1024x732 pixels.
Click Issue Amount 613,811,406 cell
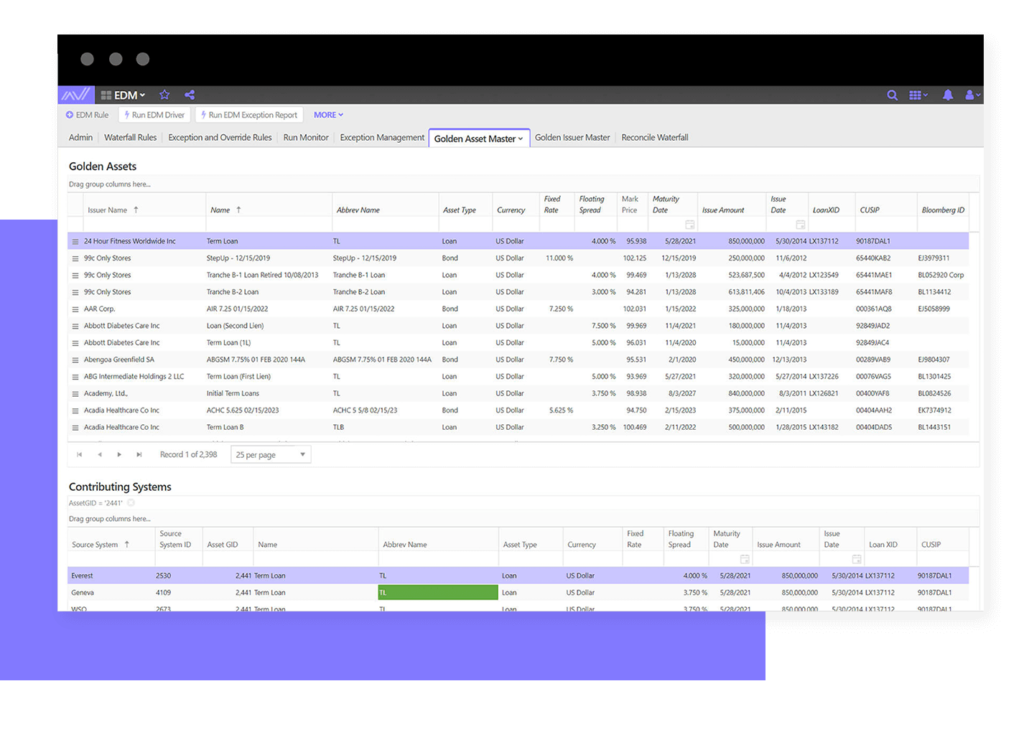pos(746,293)
